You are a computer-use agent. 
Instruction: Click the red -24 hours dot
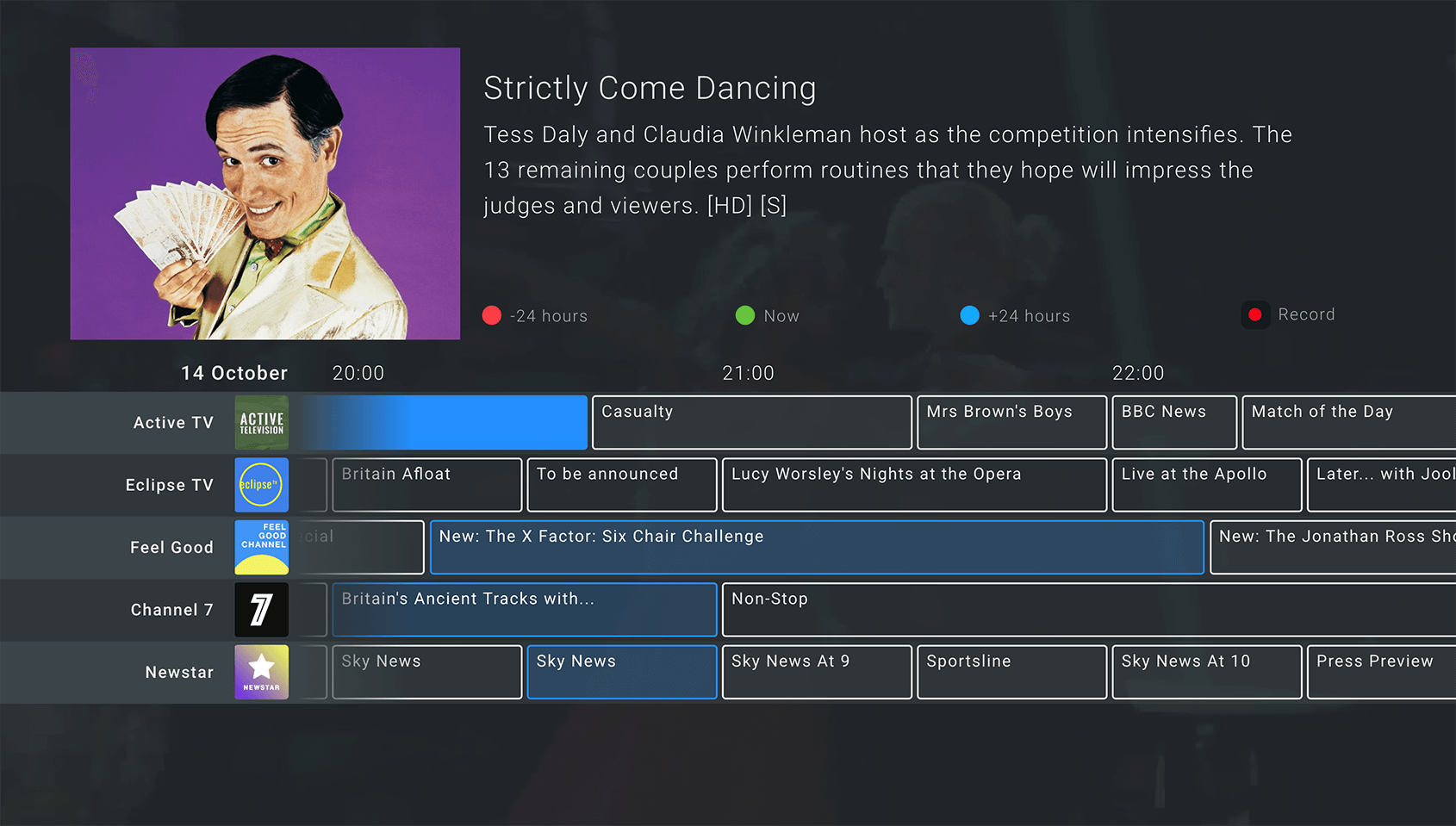point(492,315)
